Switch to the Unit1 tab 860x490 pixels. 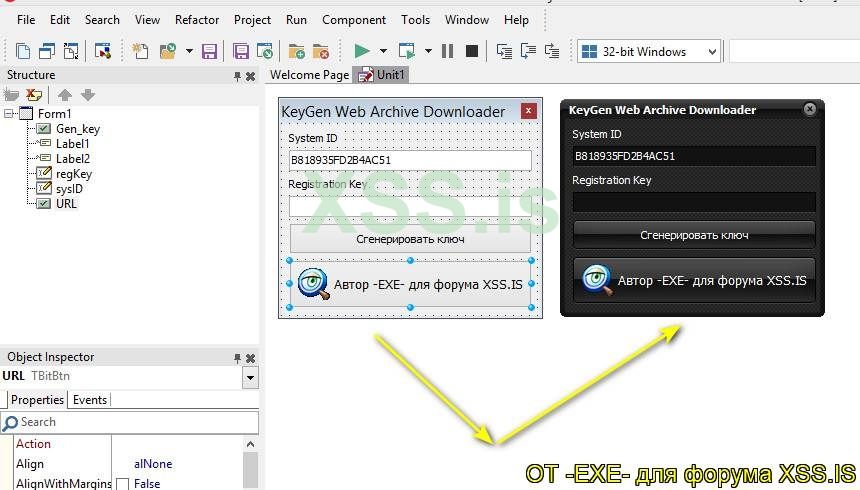(381, 75)
